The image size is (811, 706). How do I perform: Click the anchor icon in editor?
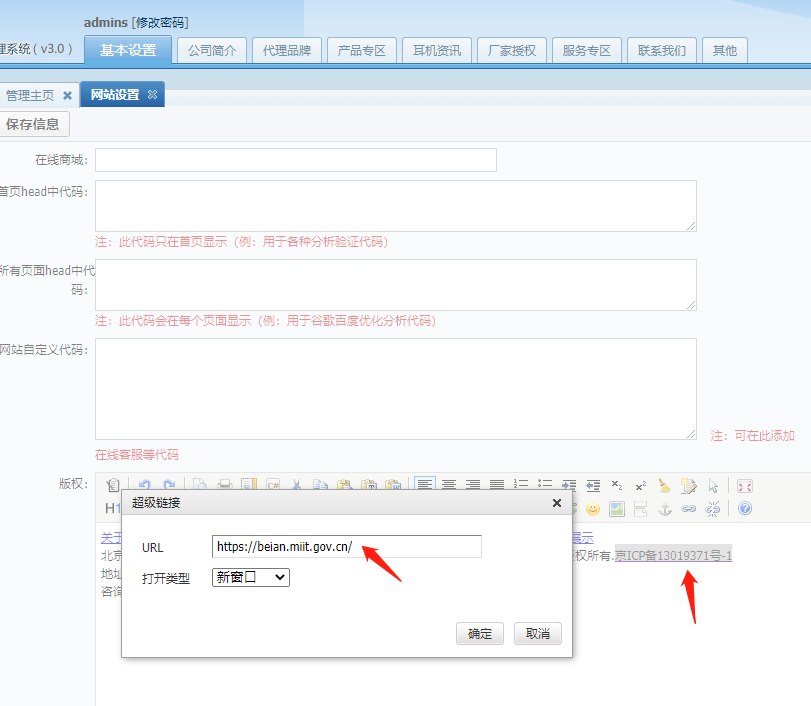(664, 509)
